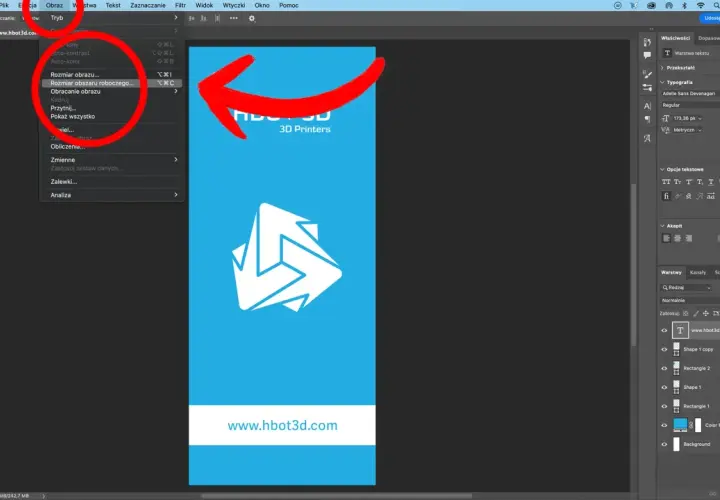
Task: Choose Obliczenia... menu item
Action: (112, 147)
